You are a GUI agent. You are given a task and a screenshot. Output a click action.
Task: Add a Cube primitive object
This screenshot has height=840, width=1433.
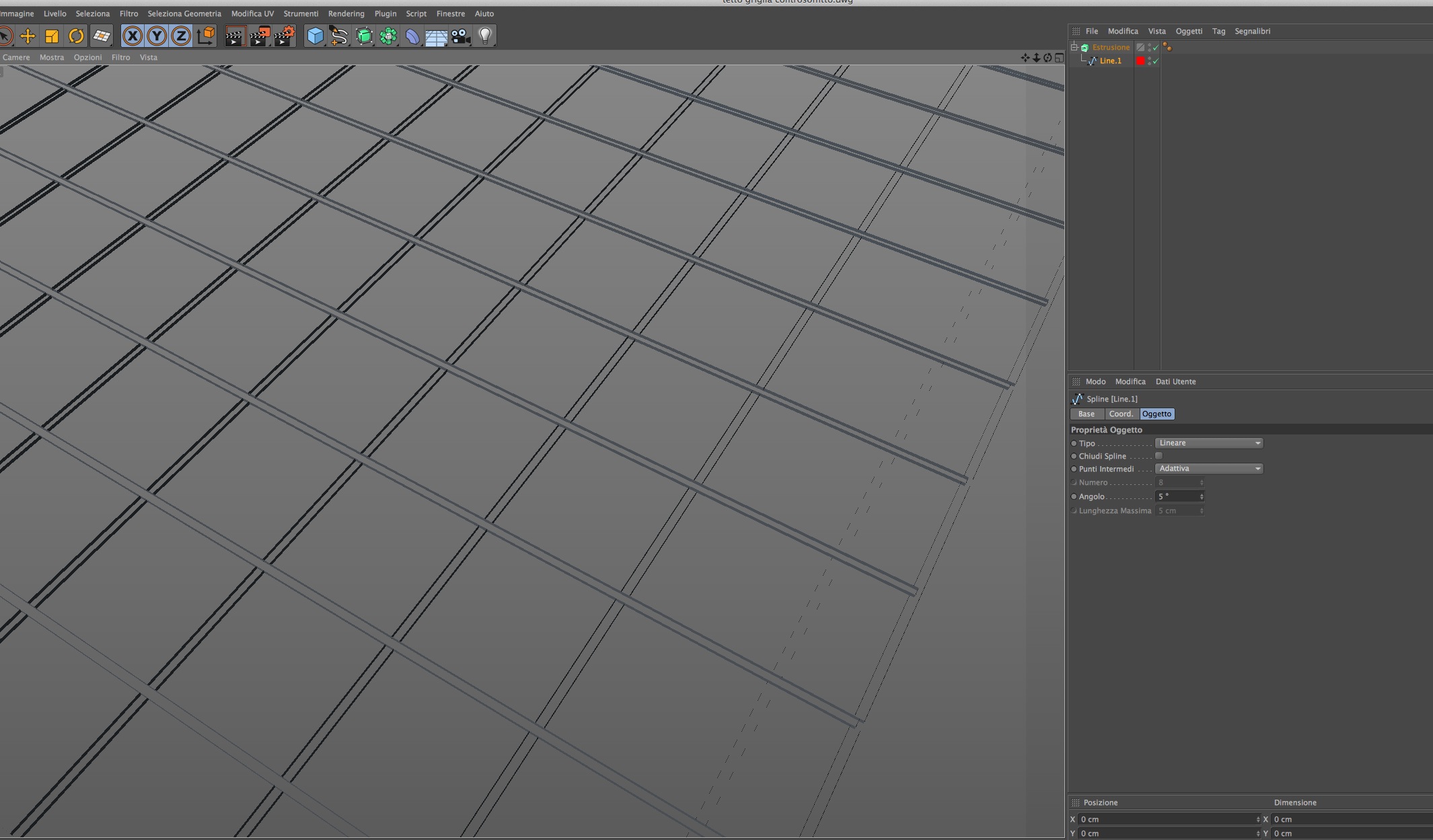pos(314,36)
